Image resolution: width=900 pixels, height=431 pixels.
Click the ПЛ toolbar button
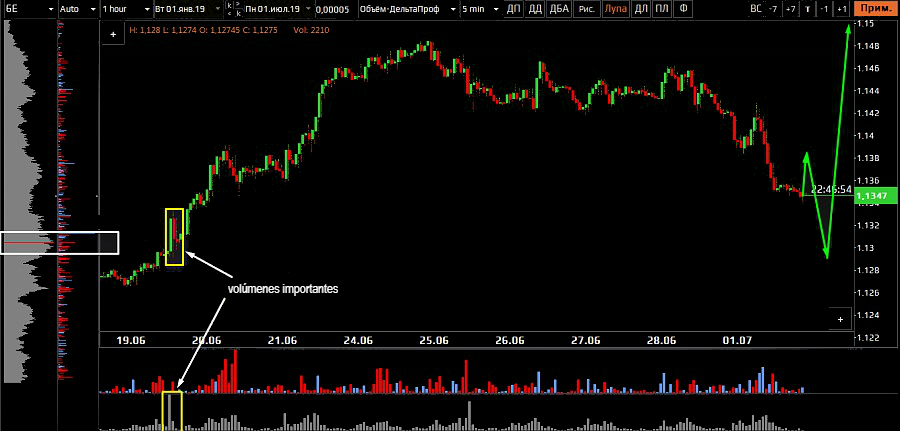tap(661, 9)
